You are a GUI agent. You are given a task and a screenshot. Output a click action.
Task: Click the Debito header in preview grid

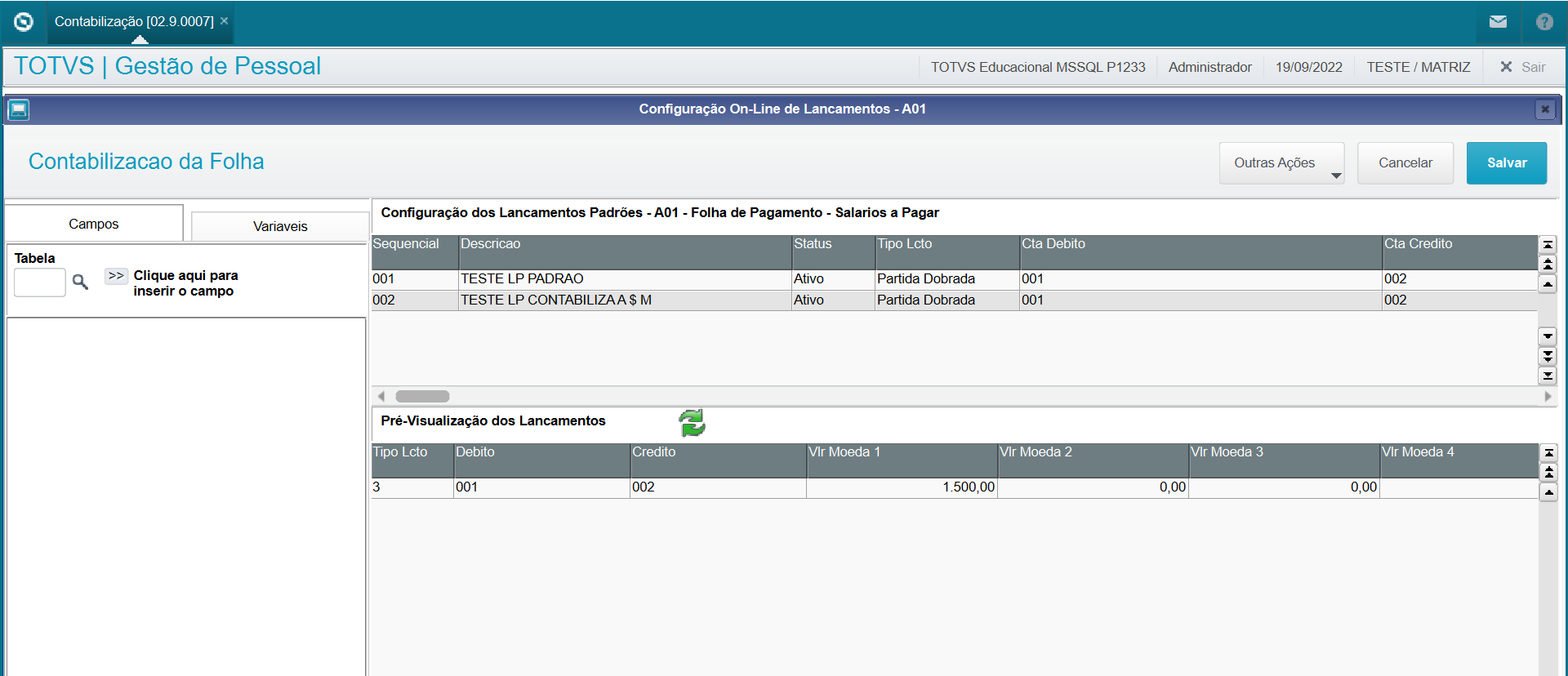pos(541,460)
